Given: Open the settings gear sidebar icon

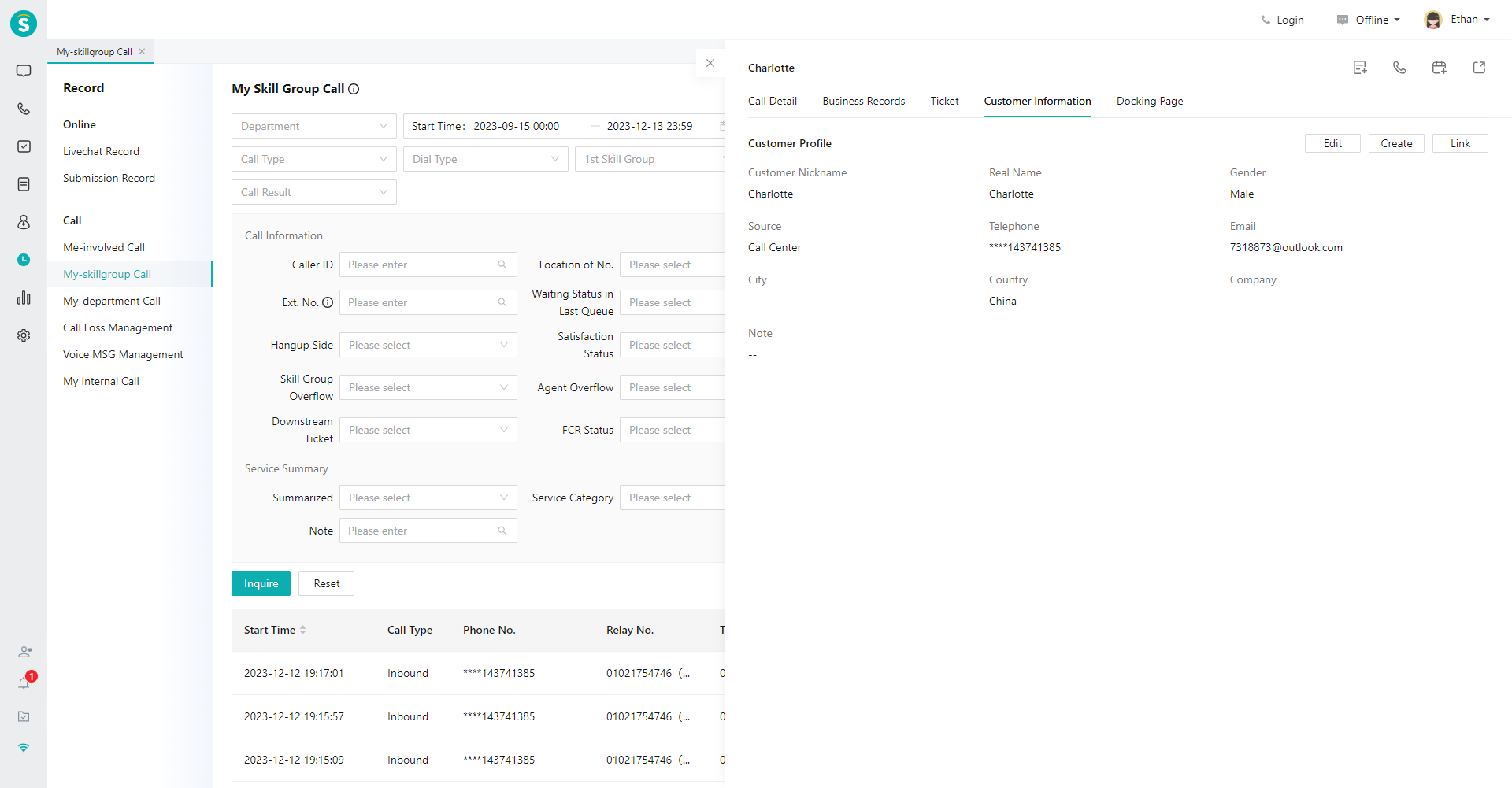Looking at the screenshot, I should [24, 335].
